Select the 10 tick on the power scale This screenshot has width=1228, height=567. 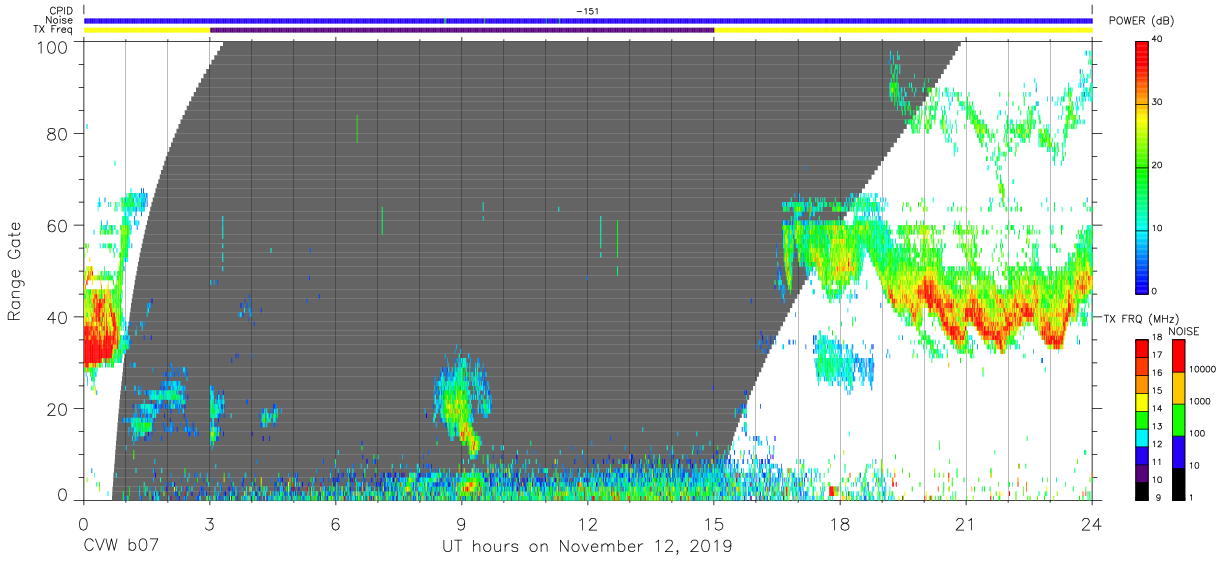1159,228
